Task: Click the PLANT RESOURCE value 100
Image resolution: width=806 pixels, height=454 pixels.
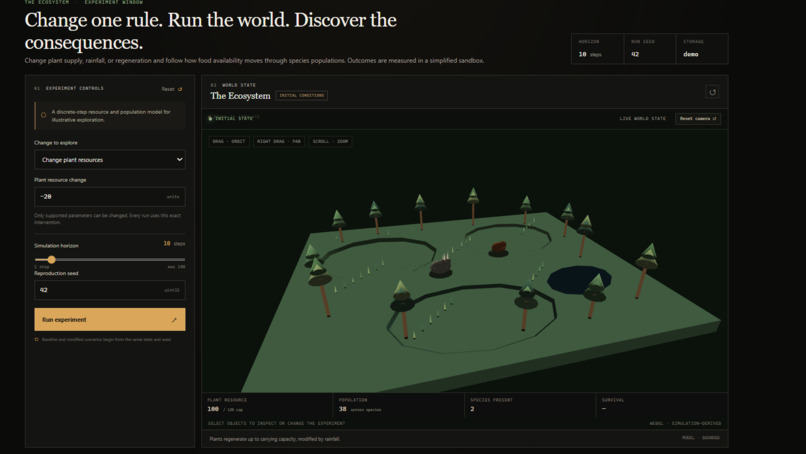Action: point(213,409)
